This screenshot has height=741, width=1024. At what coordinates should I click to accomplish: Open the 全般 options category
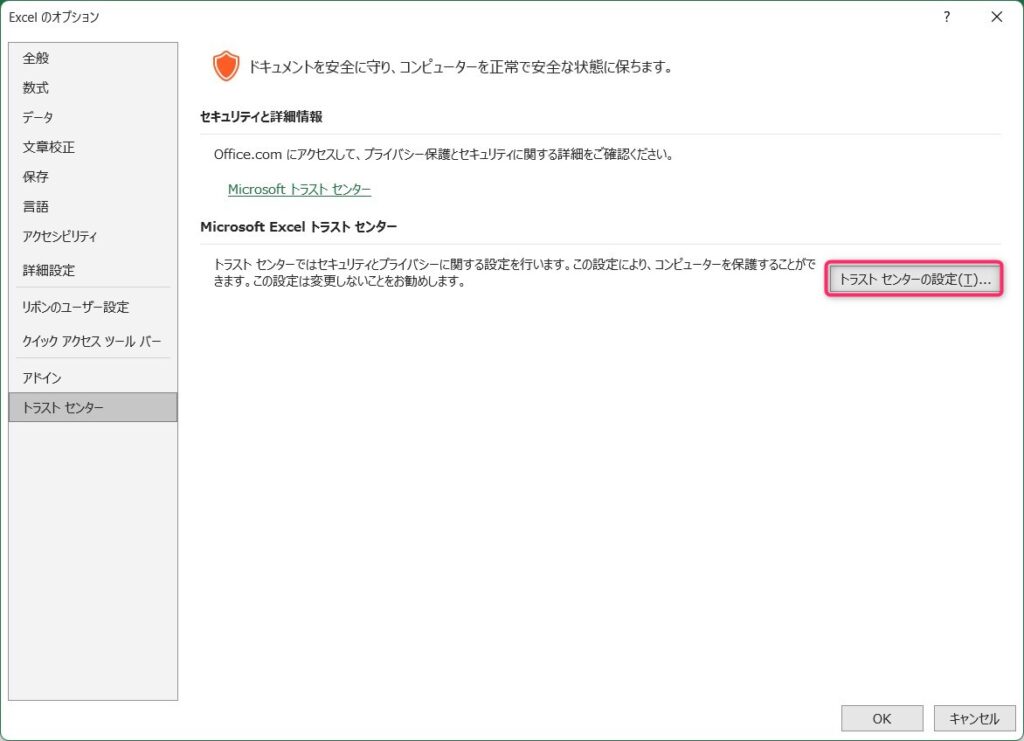[36, 58]
